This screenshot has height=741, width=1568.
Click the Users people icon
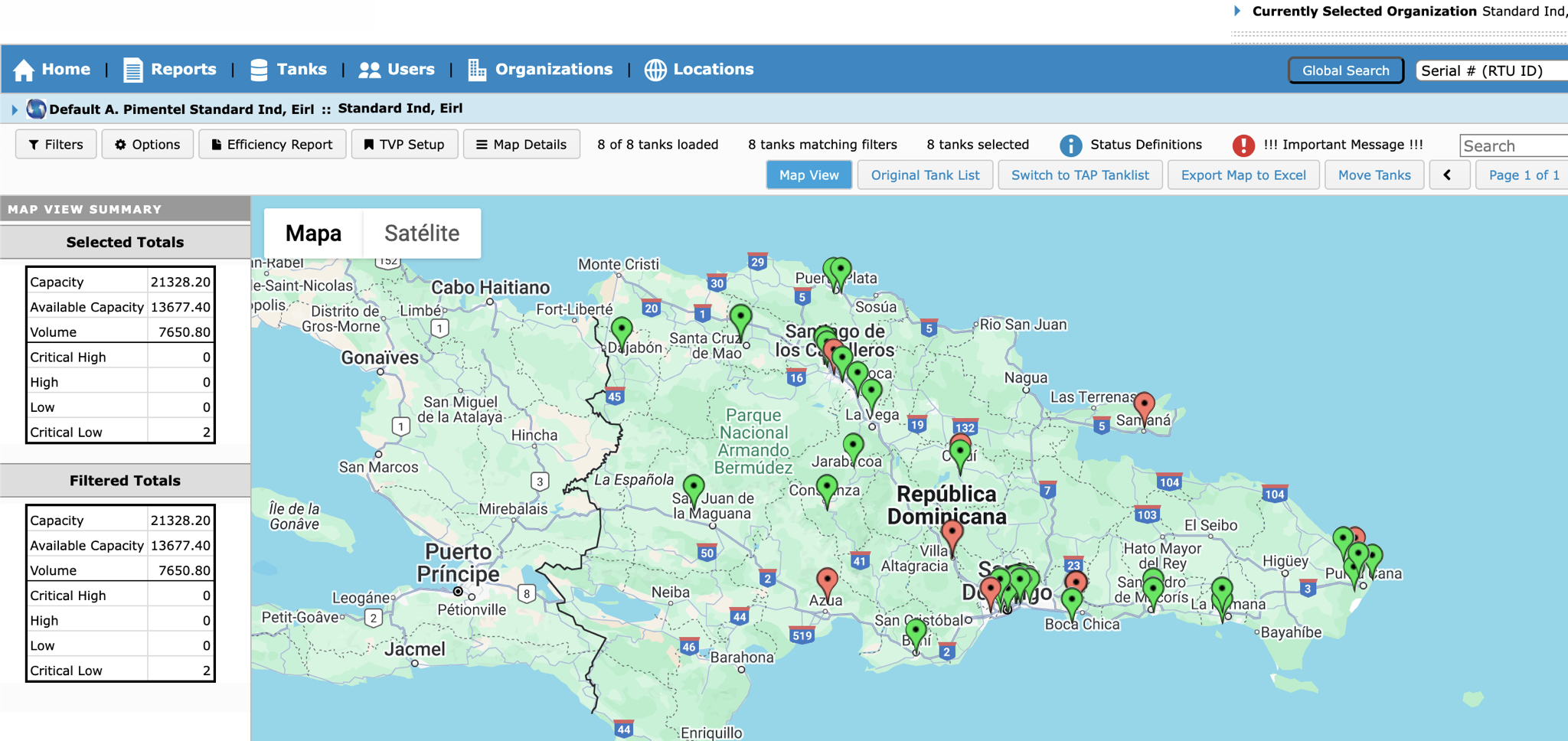(x=369, y=70)
